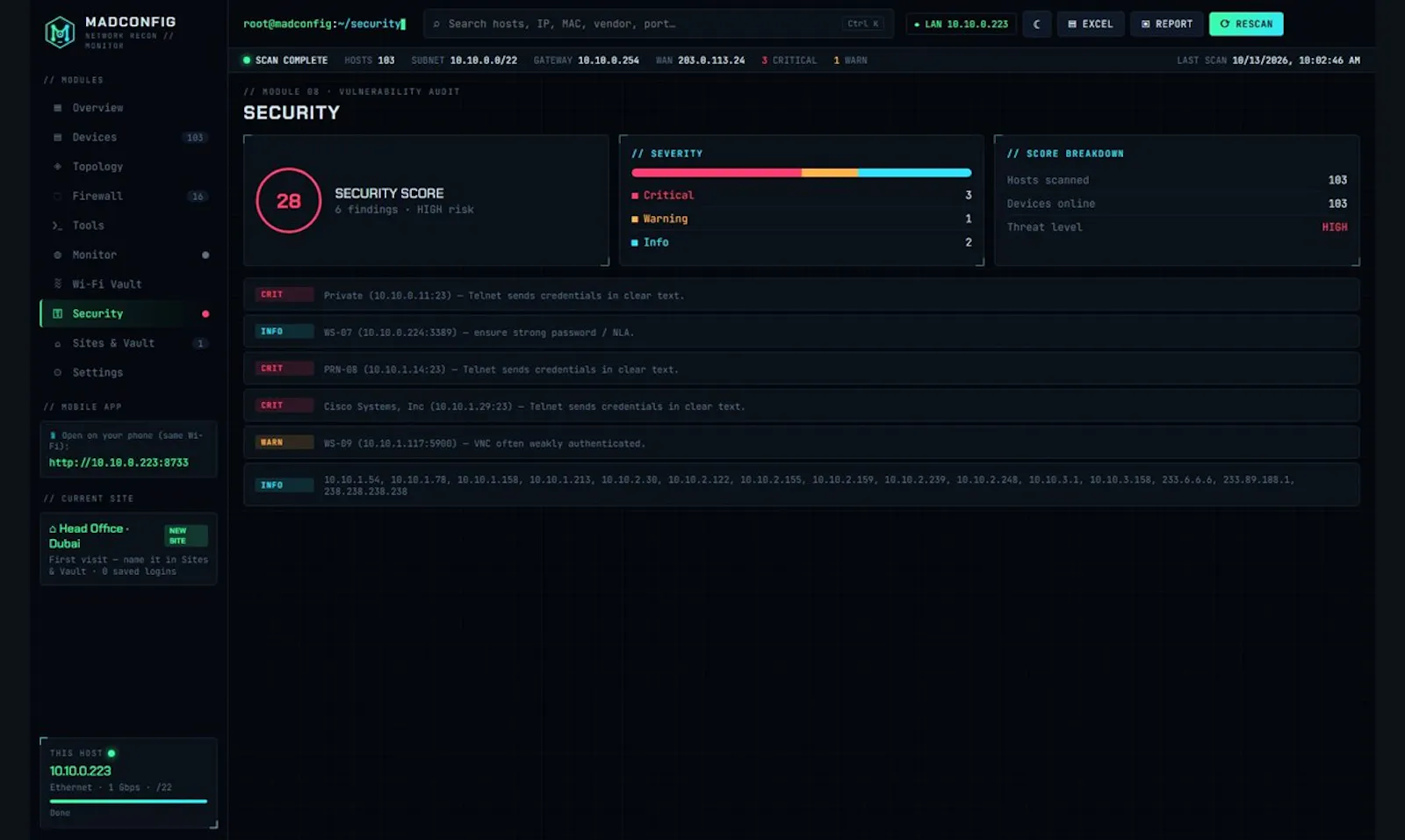The image size is (1405, 840).
Task: Click the Settings gear icon
Action: pos(57,373)
